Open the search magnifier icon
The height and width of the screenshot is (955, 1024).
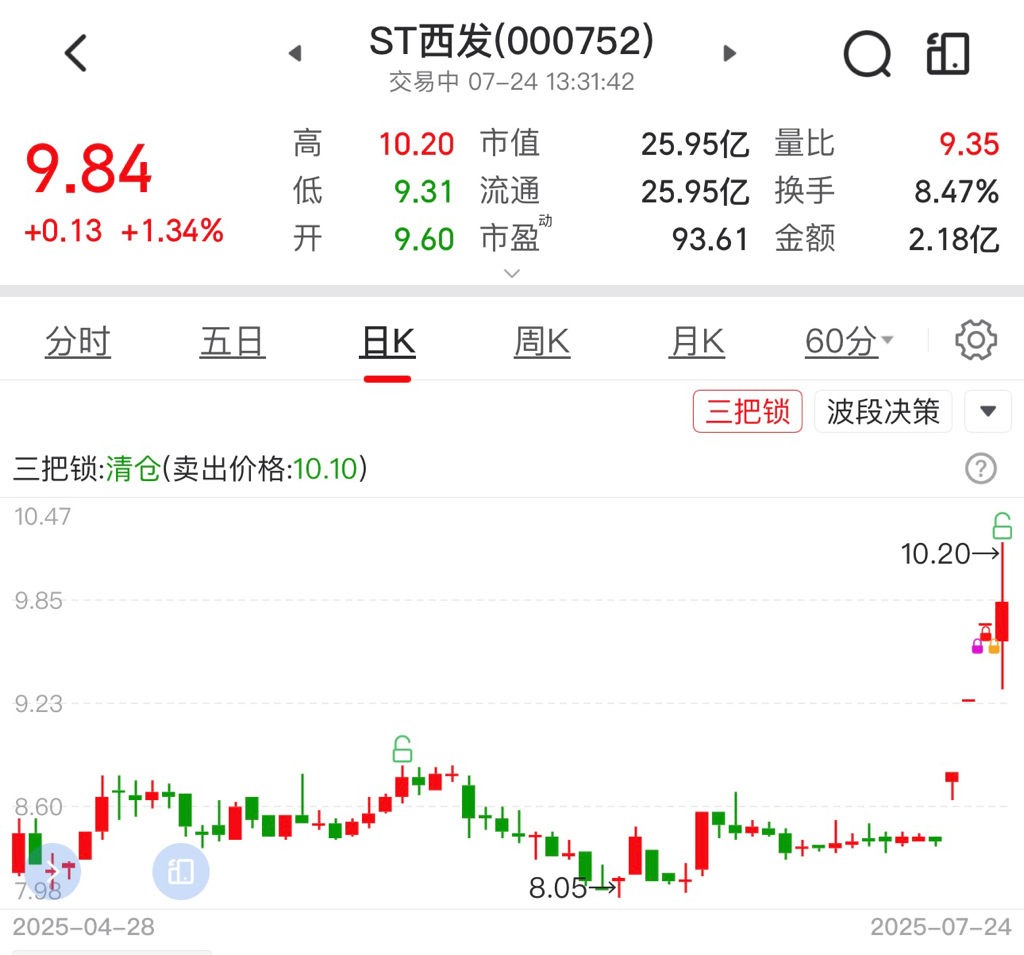pos(867,54)
